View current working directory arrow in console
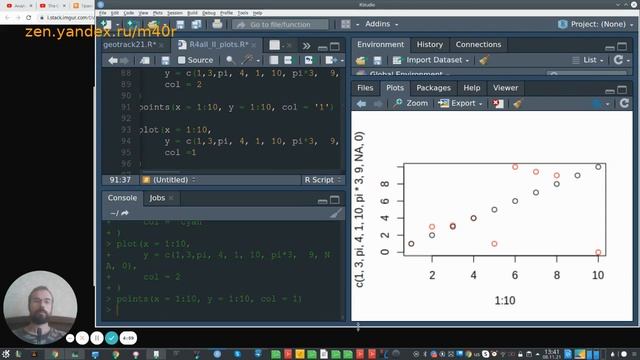The height and width of the screenshot is (360, 640). pyautogui.click(x=125, y=213)
